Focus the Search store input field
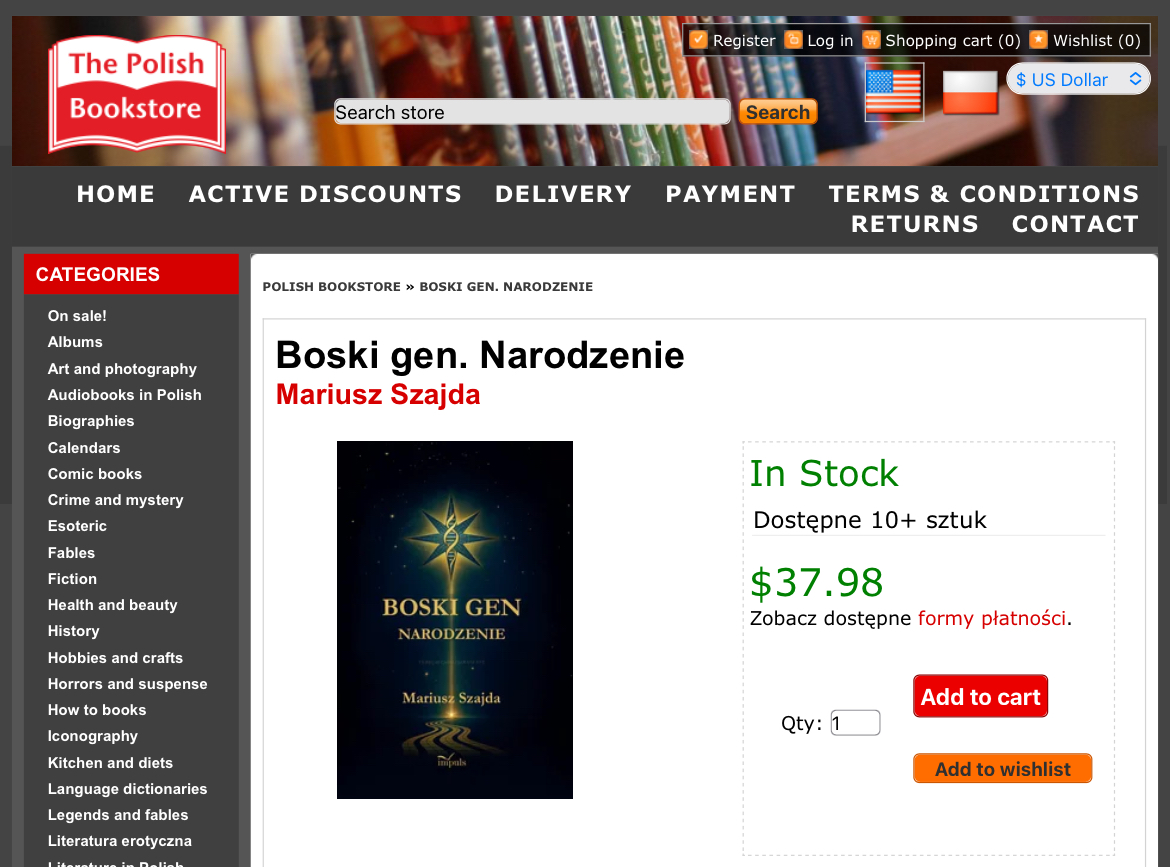1170x867 pixels. (532, 112)
